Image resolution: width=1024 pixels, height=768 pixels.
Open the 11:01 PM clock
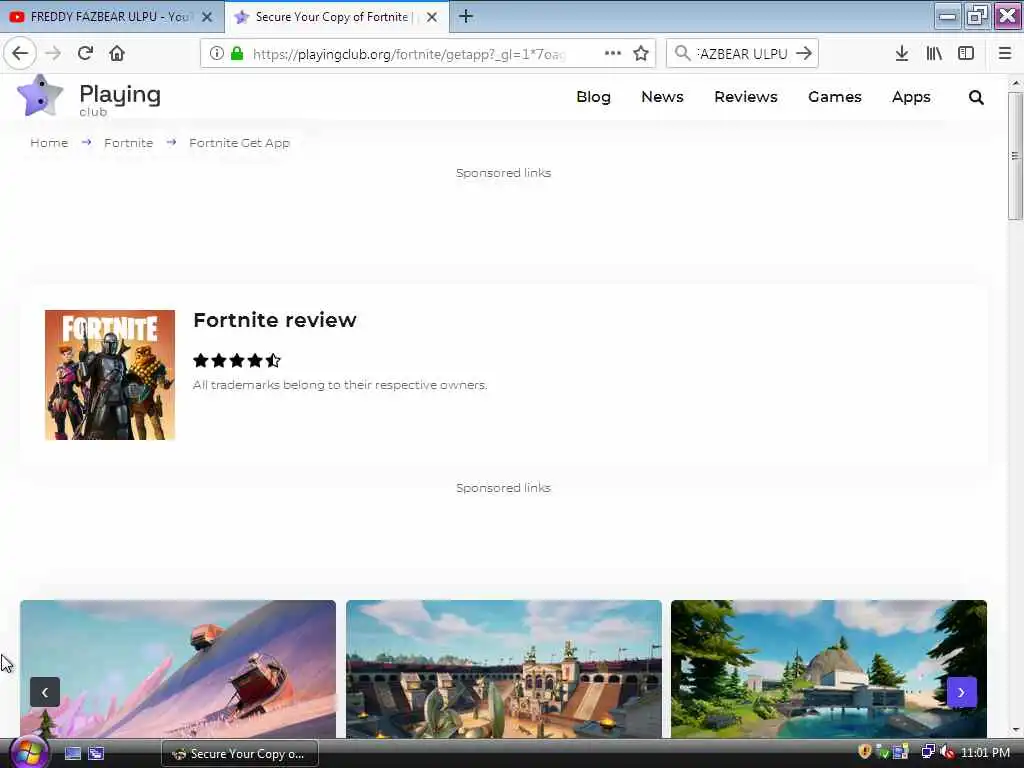click(x=985, y=753)
